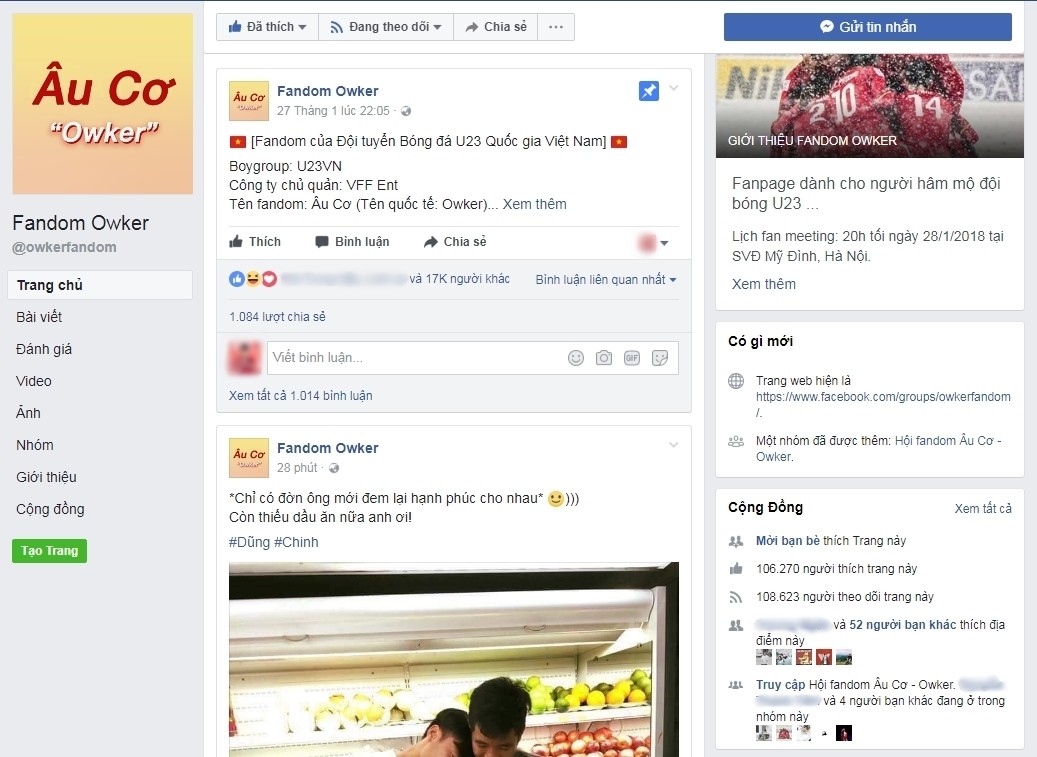
Task: Expand Bình luận liên quan nhất sorting
Action: [x=606, y=280]
